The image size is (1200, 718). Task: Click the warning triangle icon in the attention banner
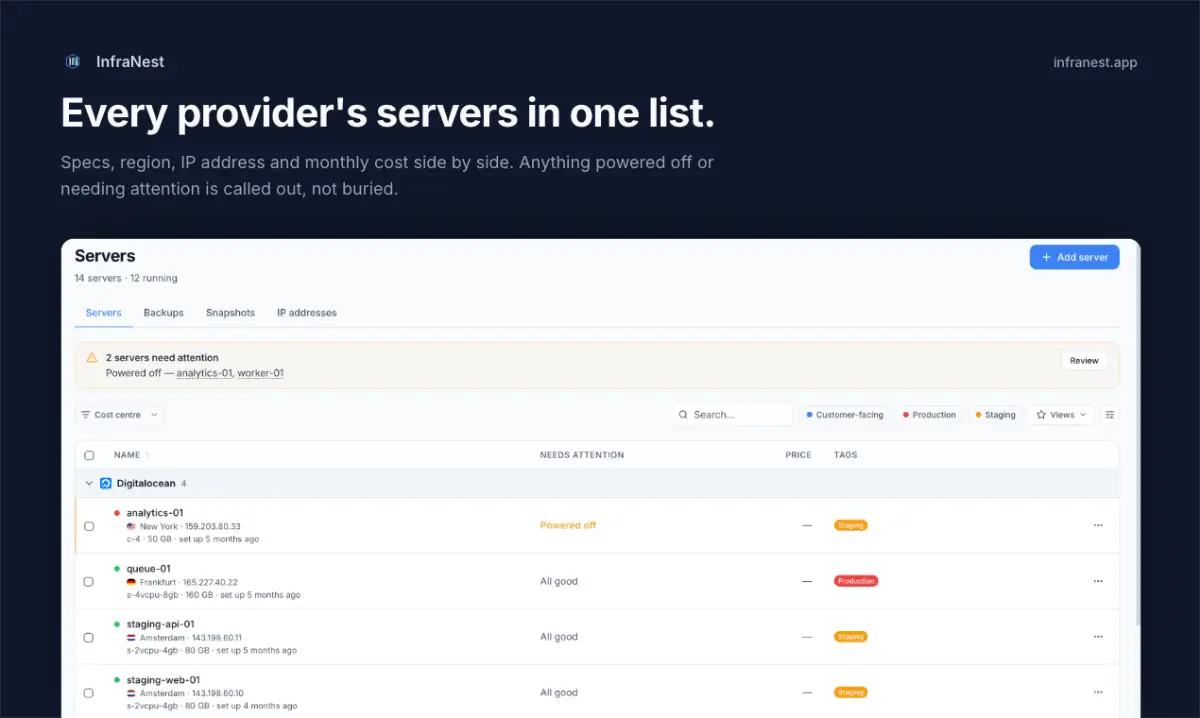pyautogui.click(x=92, y=357)
